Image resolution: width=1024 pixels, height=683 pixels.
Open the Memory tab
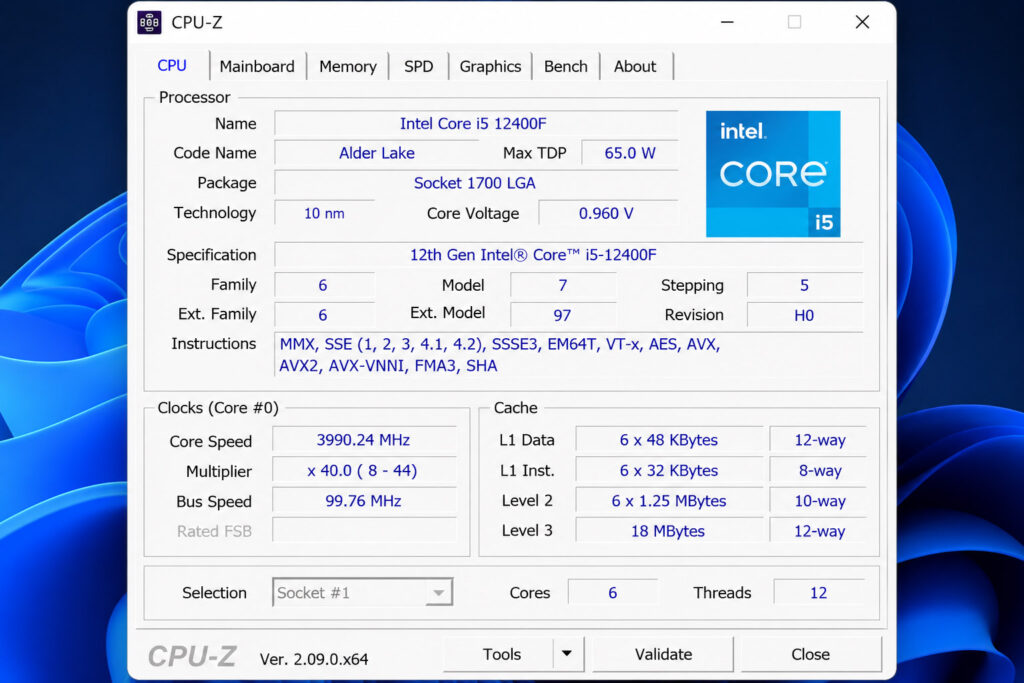coord(347,67)
